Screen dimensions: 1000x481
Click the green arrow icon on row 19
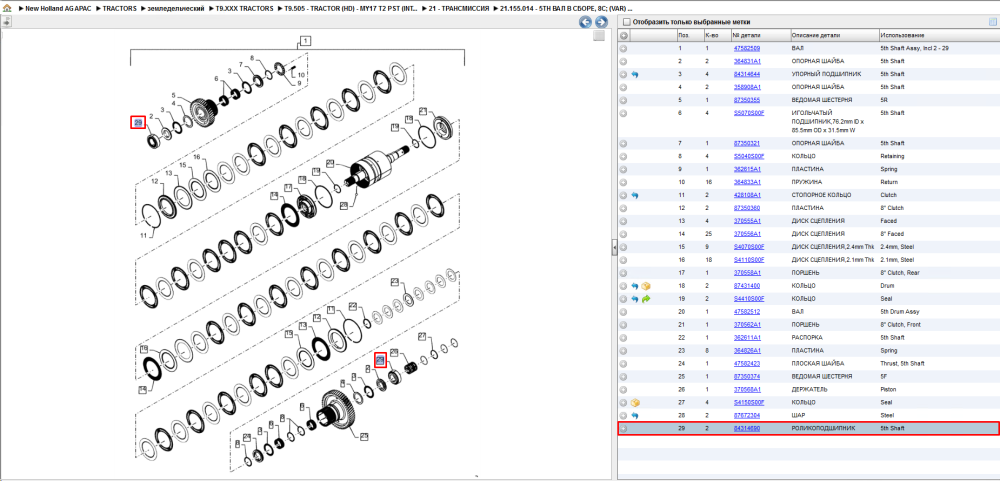tap(645, 299)
